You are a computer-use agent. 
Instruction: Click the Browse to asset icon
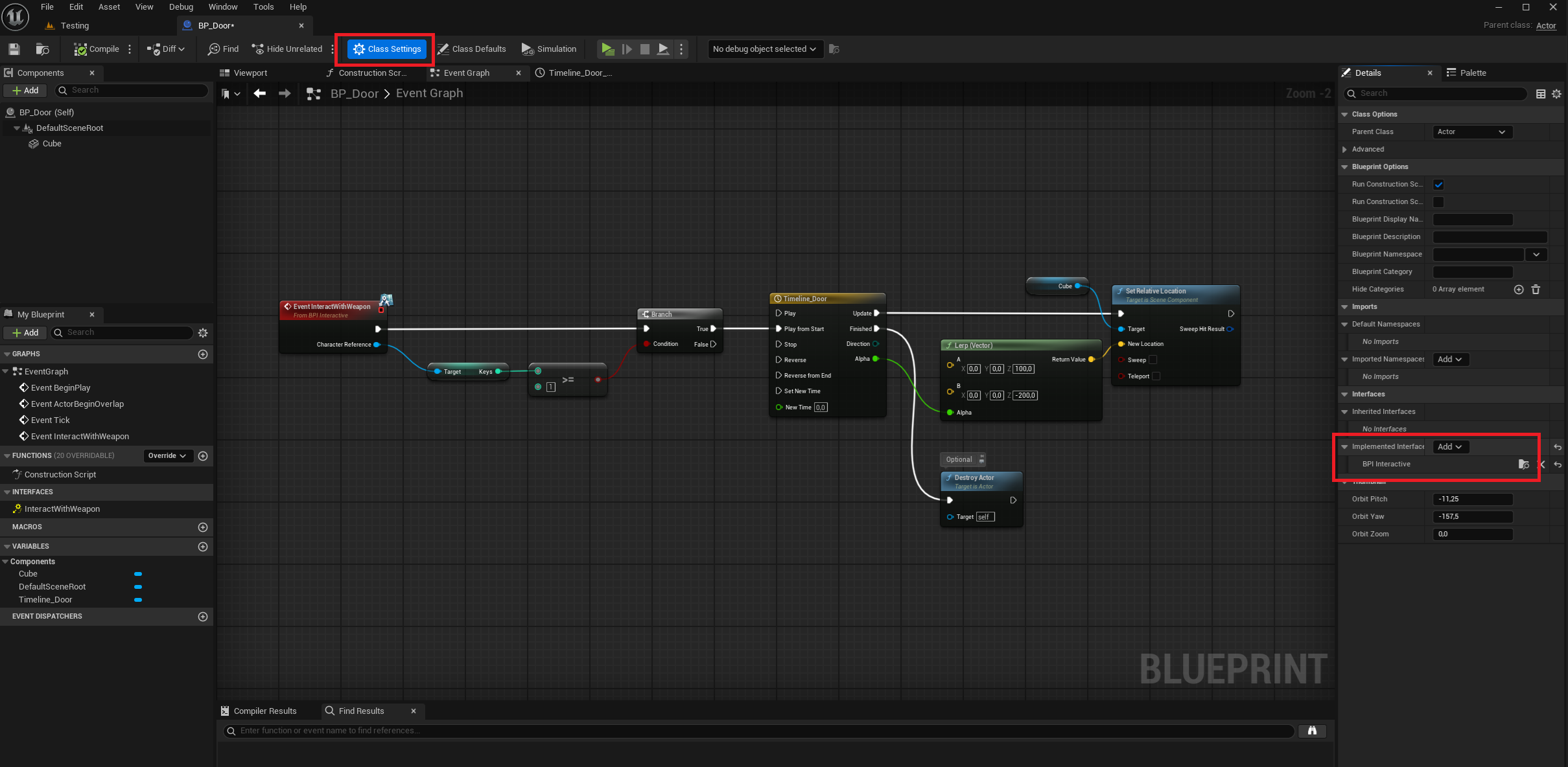pos(43,49)
